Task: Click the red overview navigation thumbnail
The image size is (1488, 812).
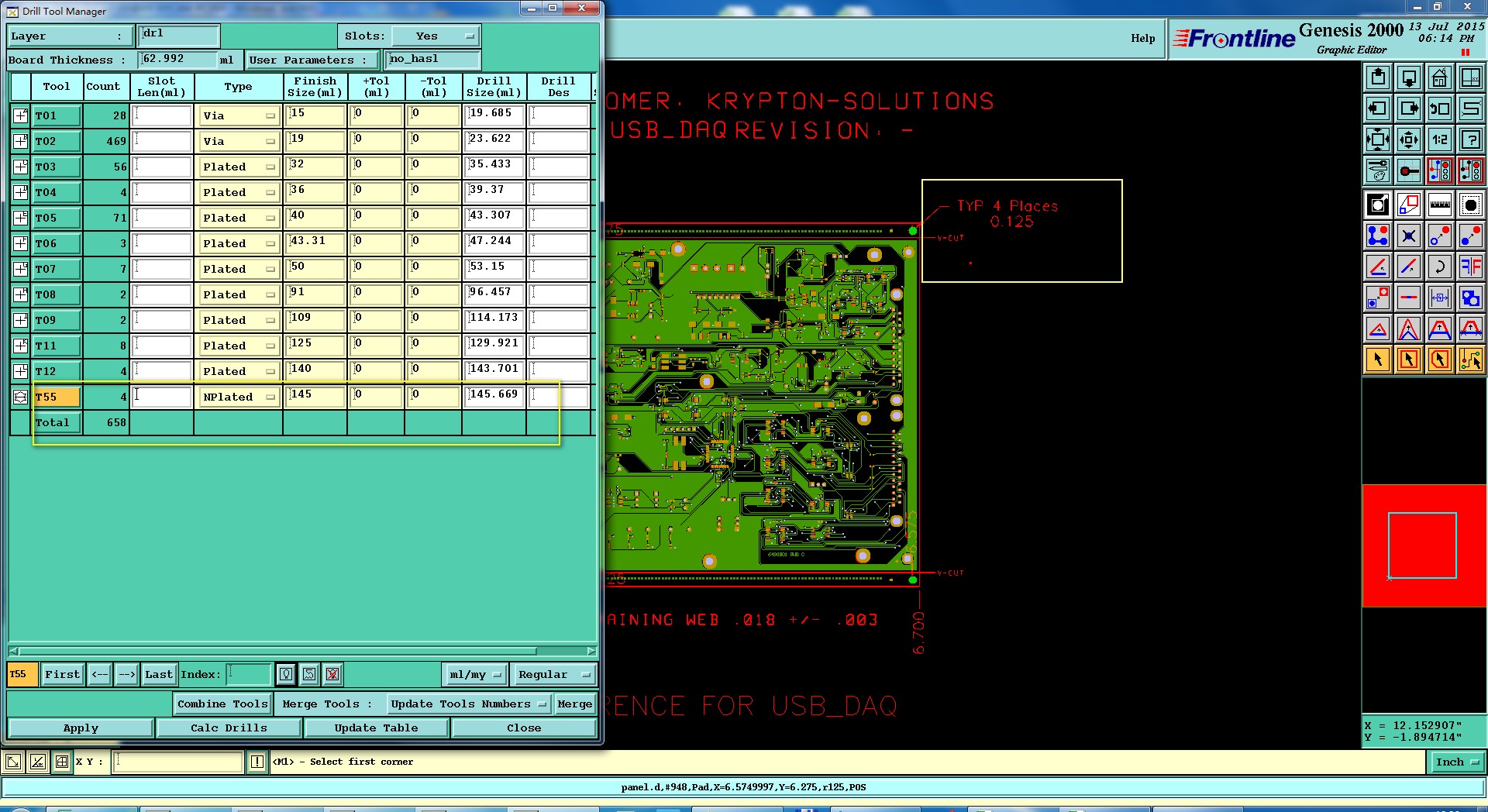Action: (1424, 545)
